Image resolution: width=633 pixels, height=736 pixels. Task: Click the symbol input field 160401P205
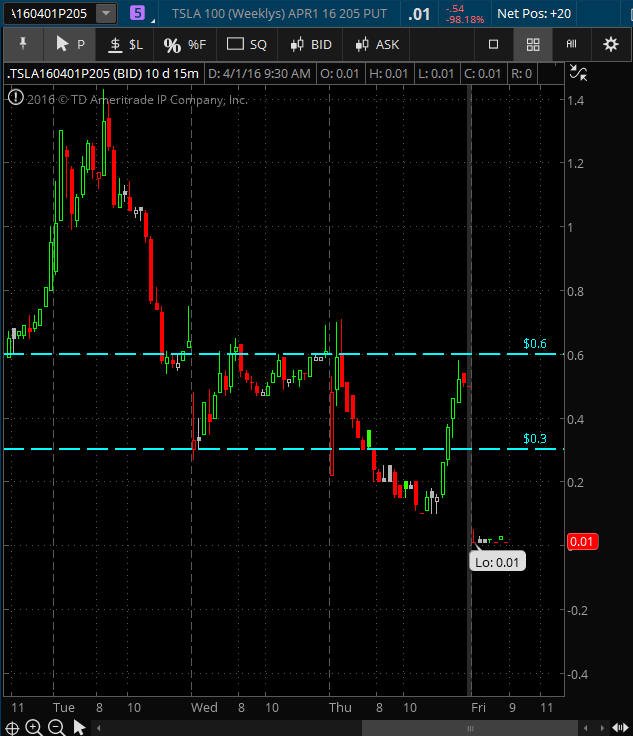pyautogui.click(x=49, y=14)
